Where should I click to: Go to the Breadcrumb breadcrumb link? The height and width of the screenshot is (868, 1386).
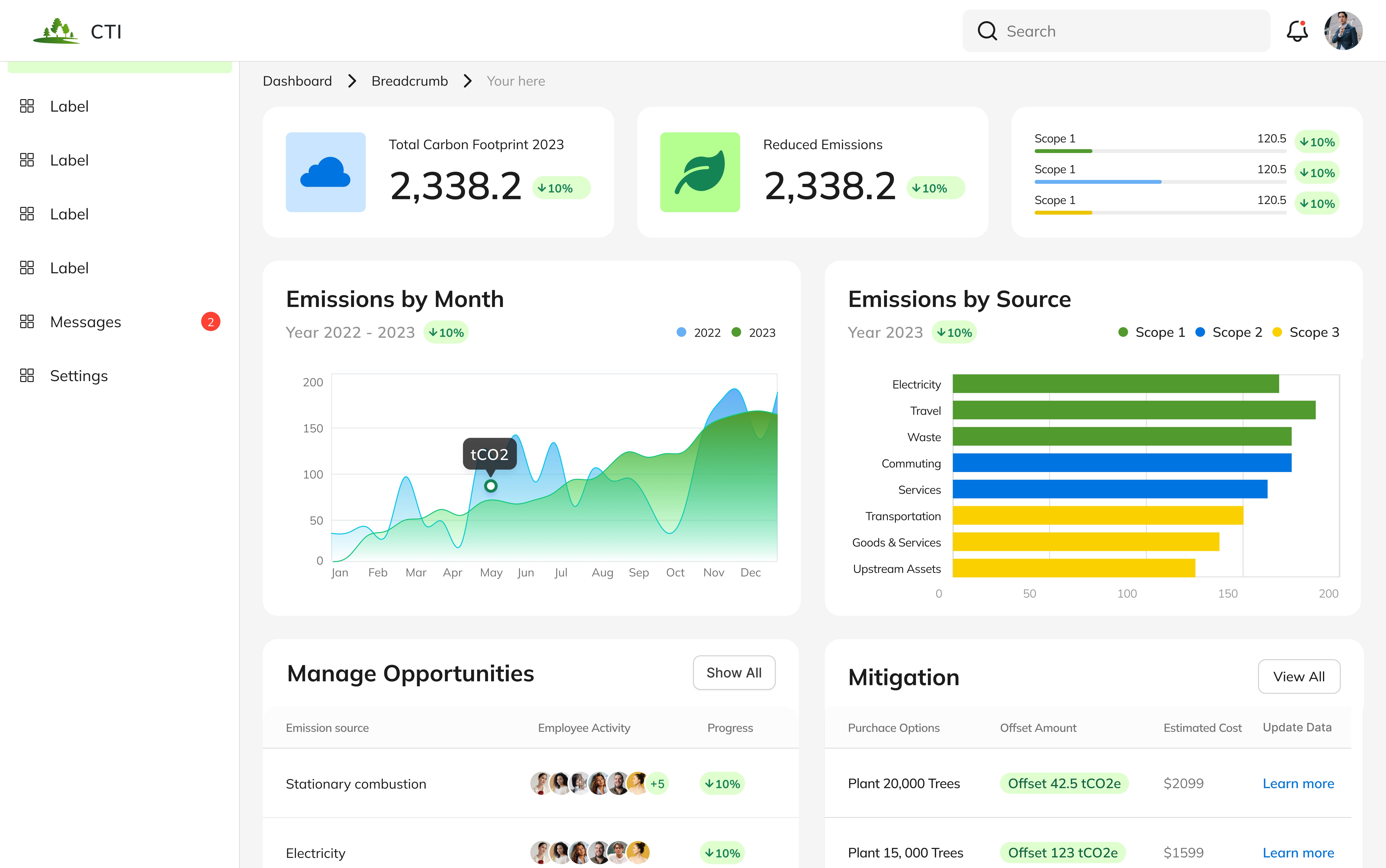tap(410, 81)
